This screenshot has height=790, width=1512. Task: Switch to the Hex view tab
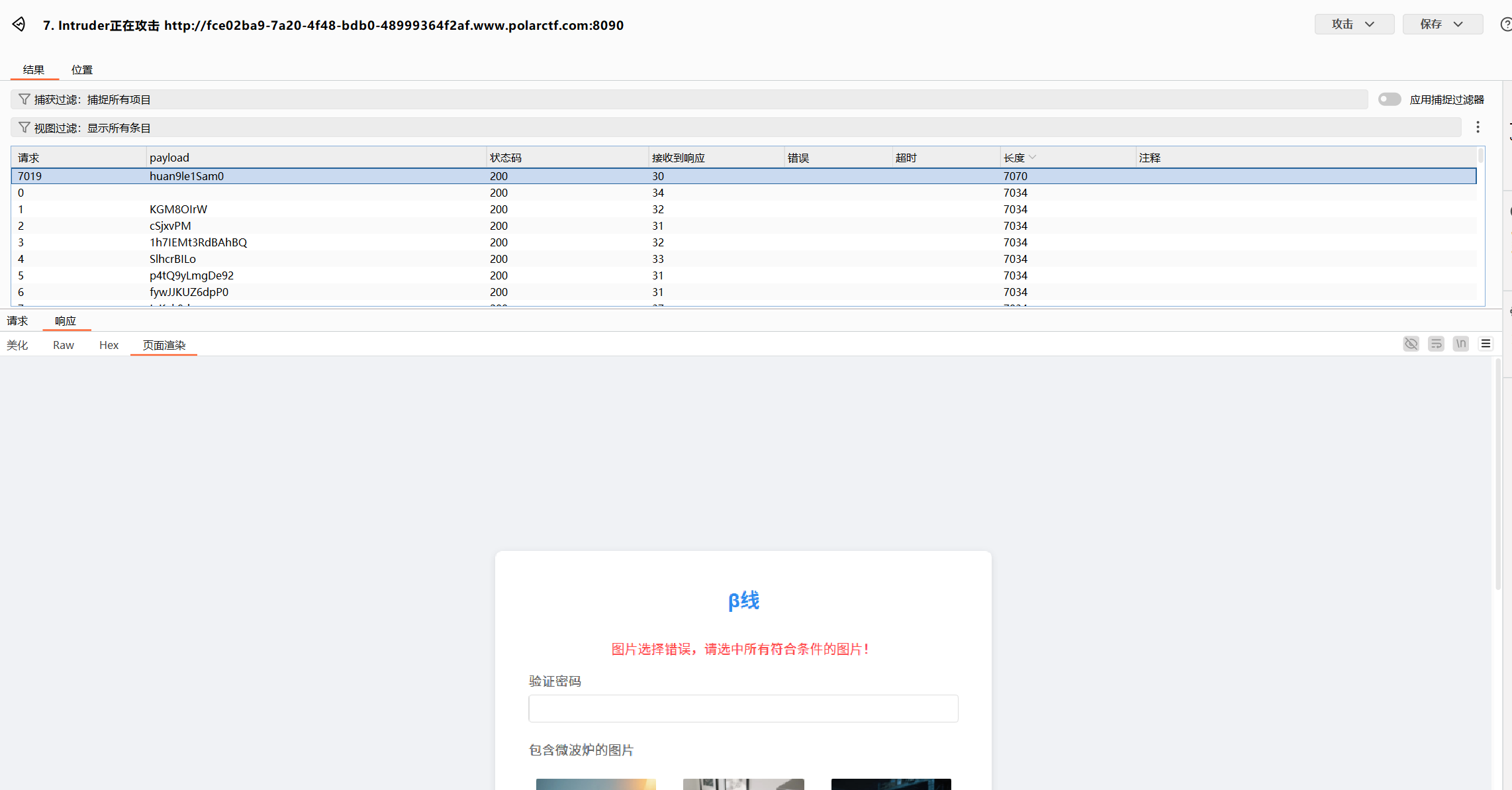tap(109, 345)
